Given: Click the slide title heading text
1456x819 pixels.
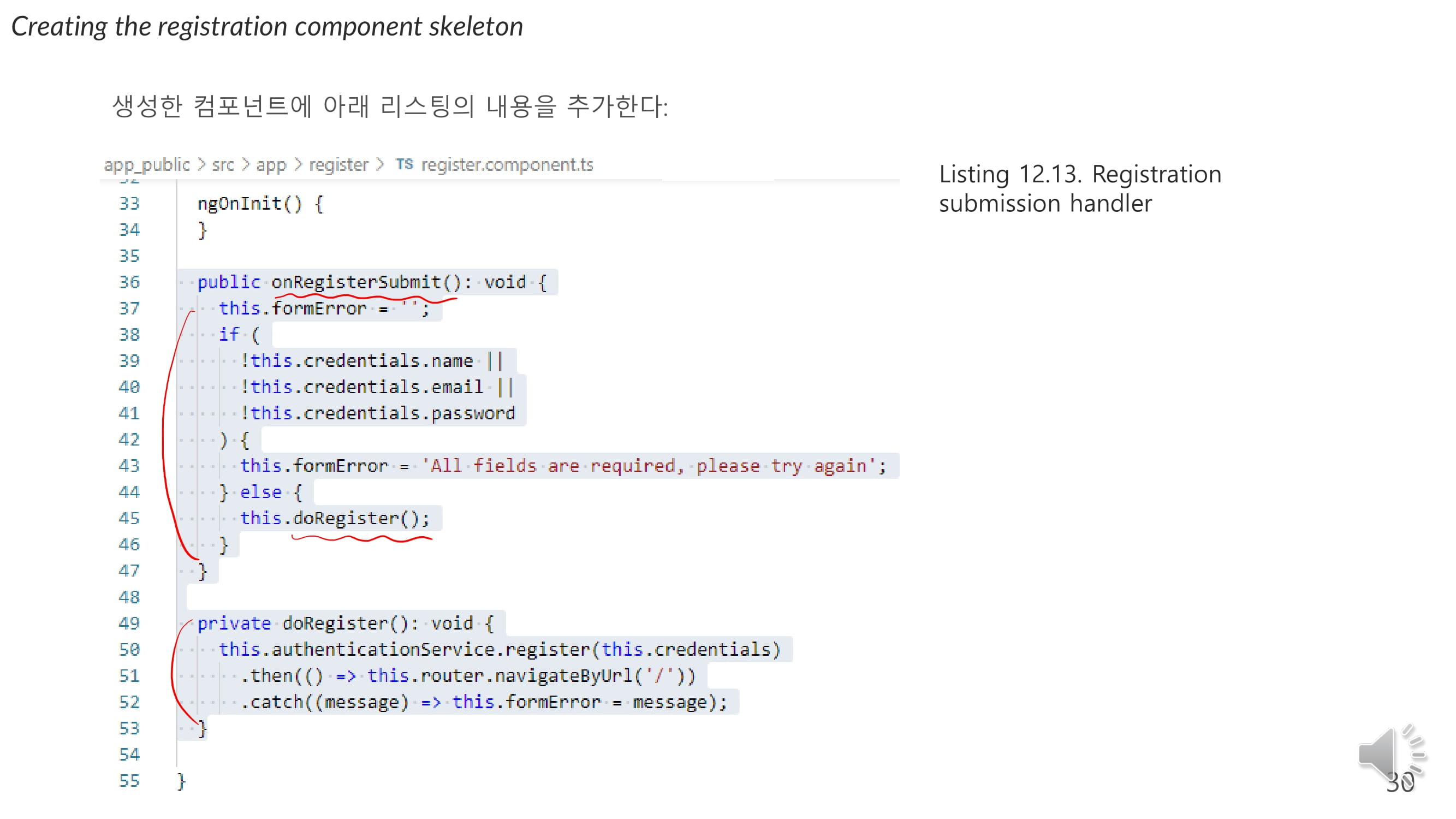Looking at the screenshot, I should click(x=268, y=27).
